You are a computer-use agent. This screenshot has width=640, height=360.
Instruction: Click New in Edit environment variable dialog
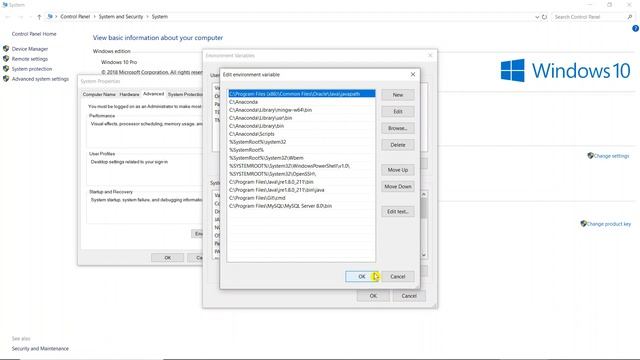[398, 95]
